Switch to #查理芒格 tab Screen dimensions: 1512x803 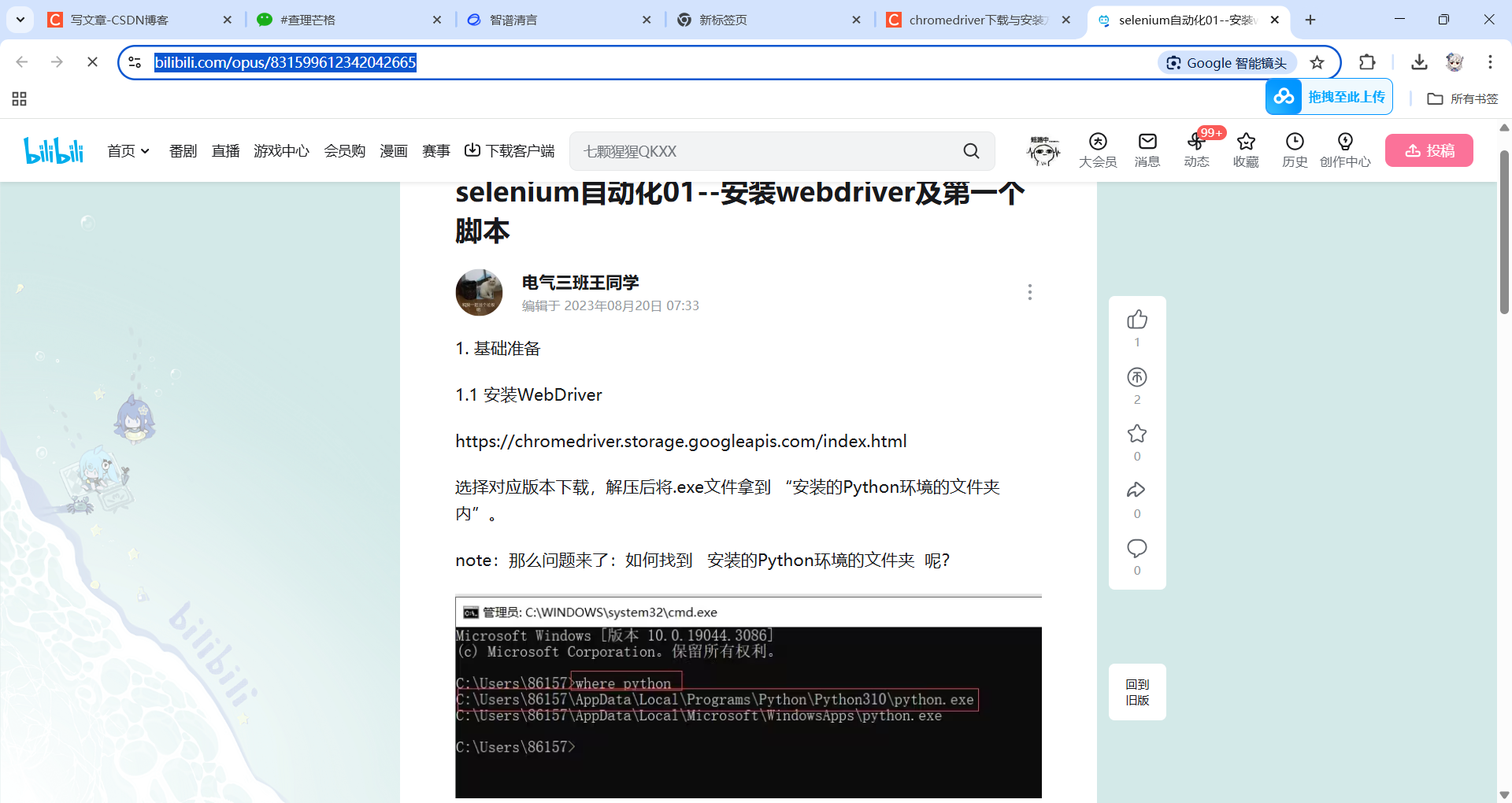(x=349, y=20)
